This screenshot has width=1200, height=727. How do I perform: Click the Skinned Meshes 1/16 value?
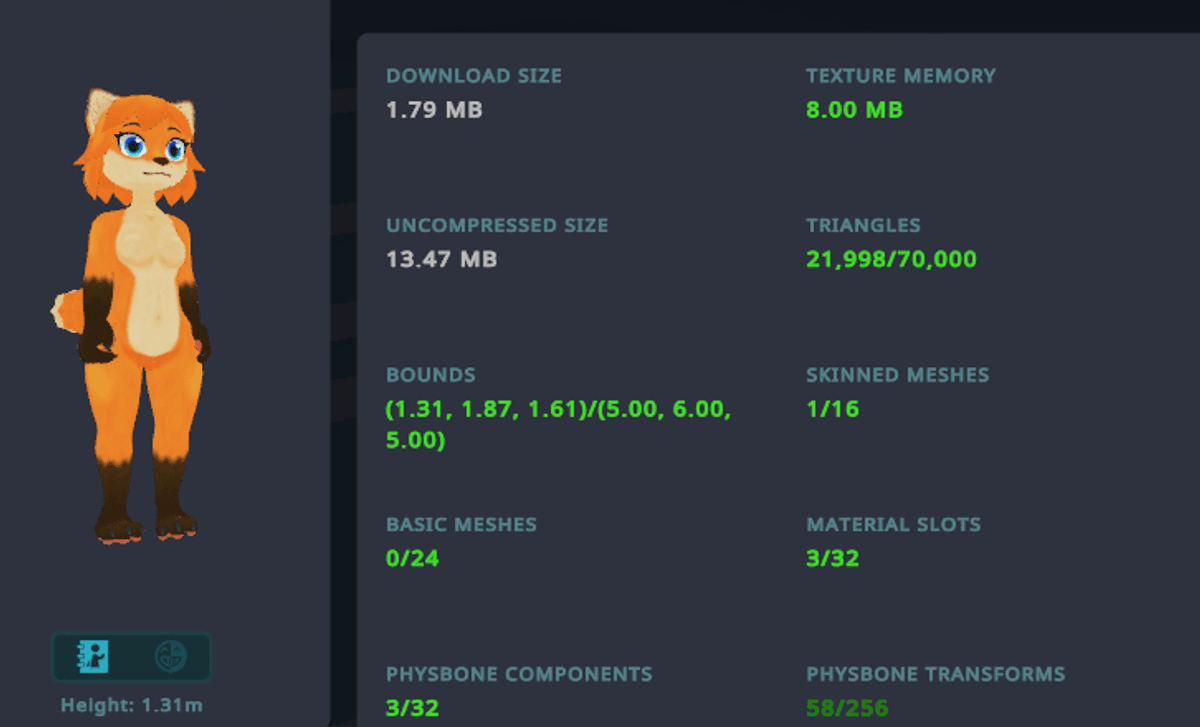point(832,409)
